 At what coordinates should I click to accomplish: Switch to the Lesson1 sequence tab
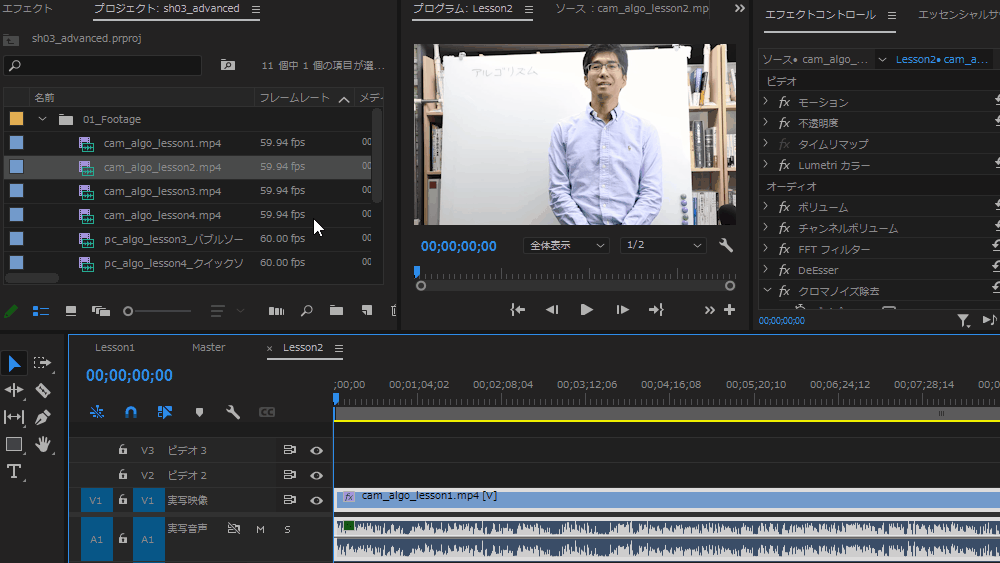click(115, 347)
